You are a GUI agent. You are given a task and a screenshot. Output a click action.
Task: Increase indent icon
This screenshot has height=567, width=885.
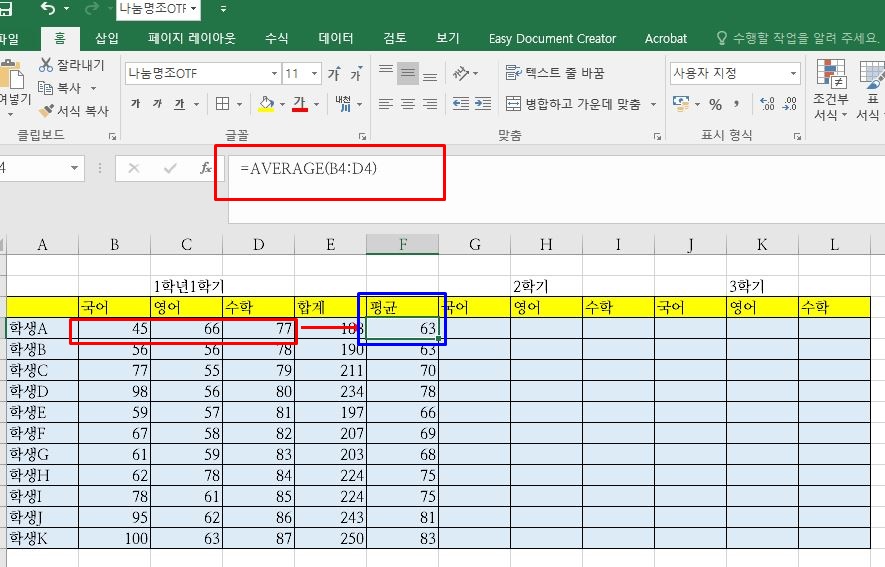(483, 104)
